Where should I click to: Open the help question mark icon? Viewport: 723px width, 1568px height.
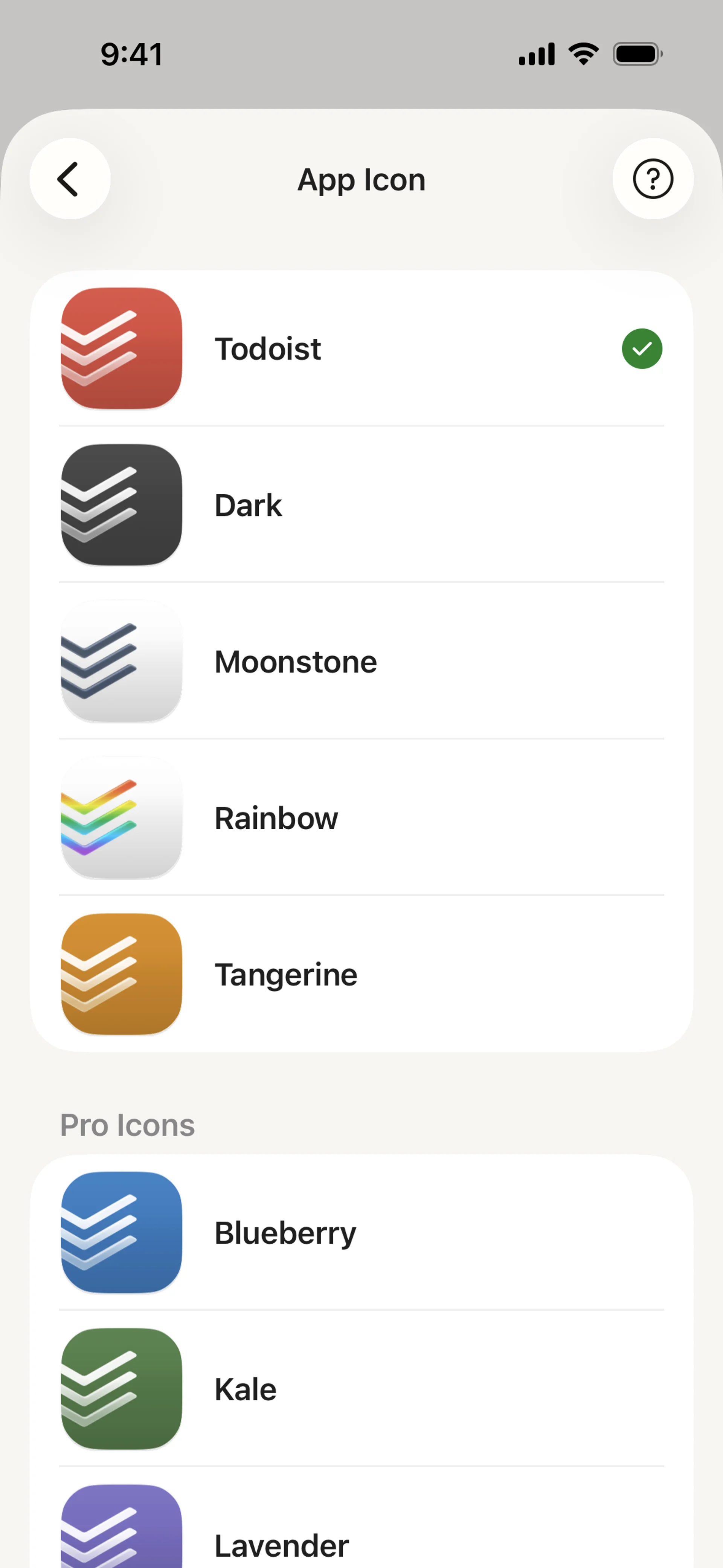click(x=653, y=179)
